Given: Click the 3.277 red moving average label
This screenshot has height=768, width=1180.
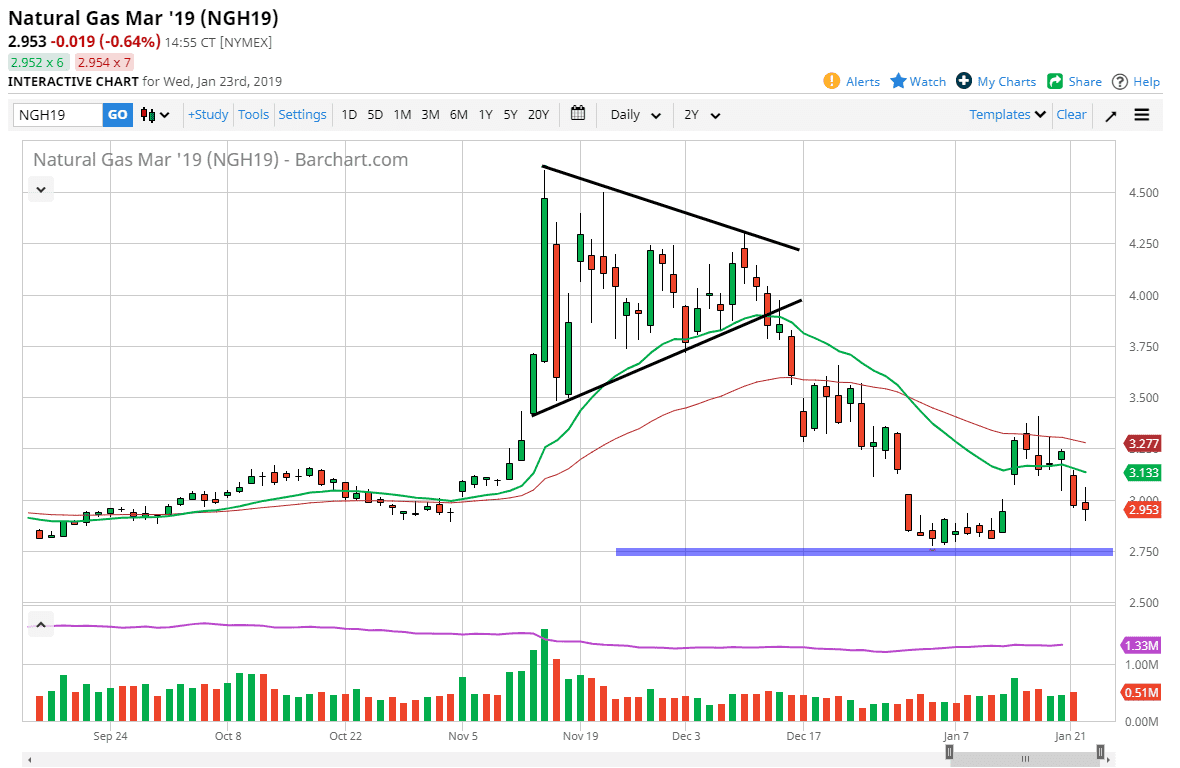Looking at the screenshot, I should [1142, 444].
